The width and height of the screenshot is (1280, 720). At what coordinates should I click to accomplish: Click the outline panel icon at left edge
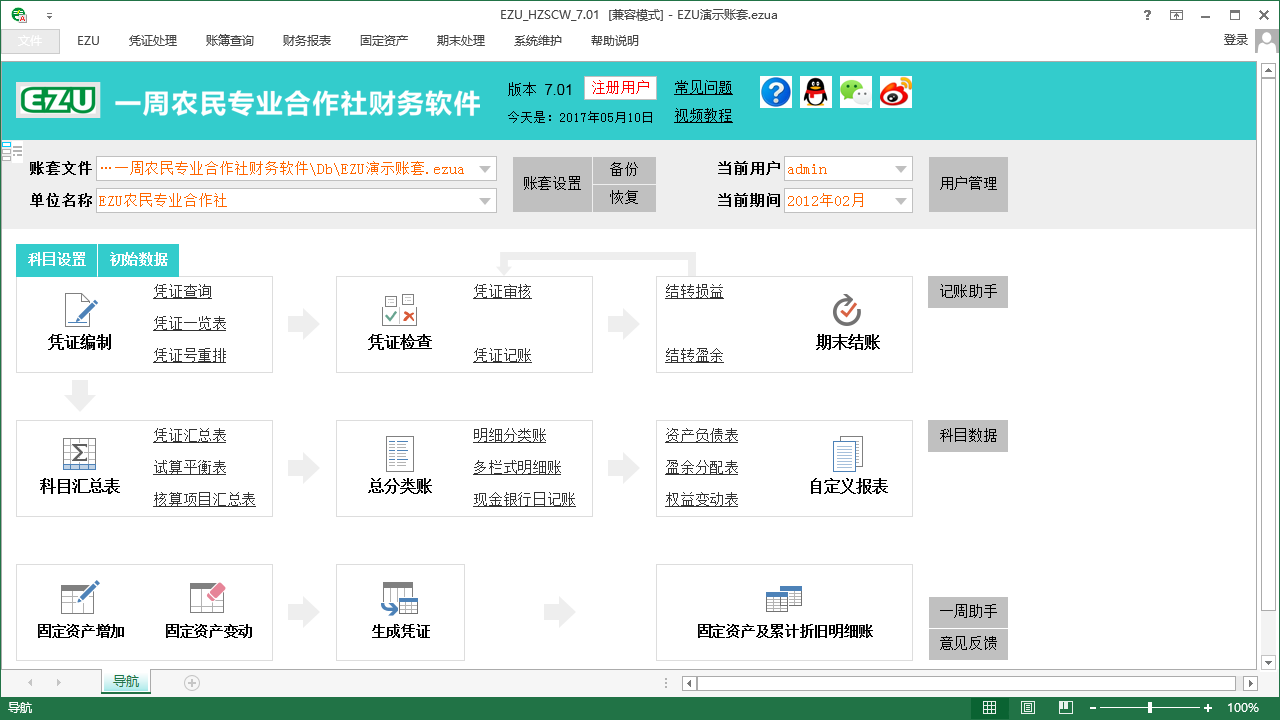(x=12, y=151)
